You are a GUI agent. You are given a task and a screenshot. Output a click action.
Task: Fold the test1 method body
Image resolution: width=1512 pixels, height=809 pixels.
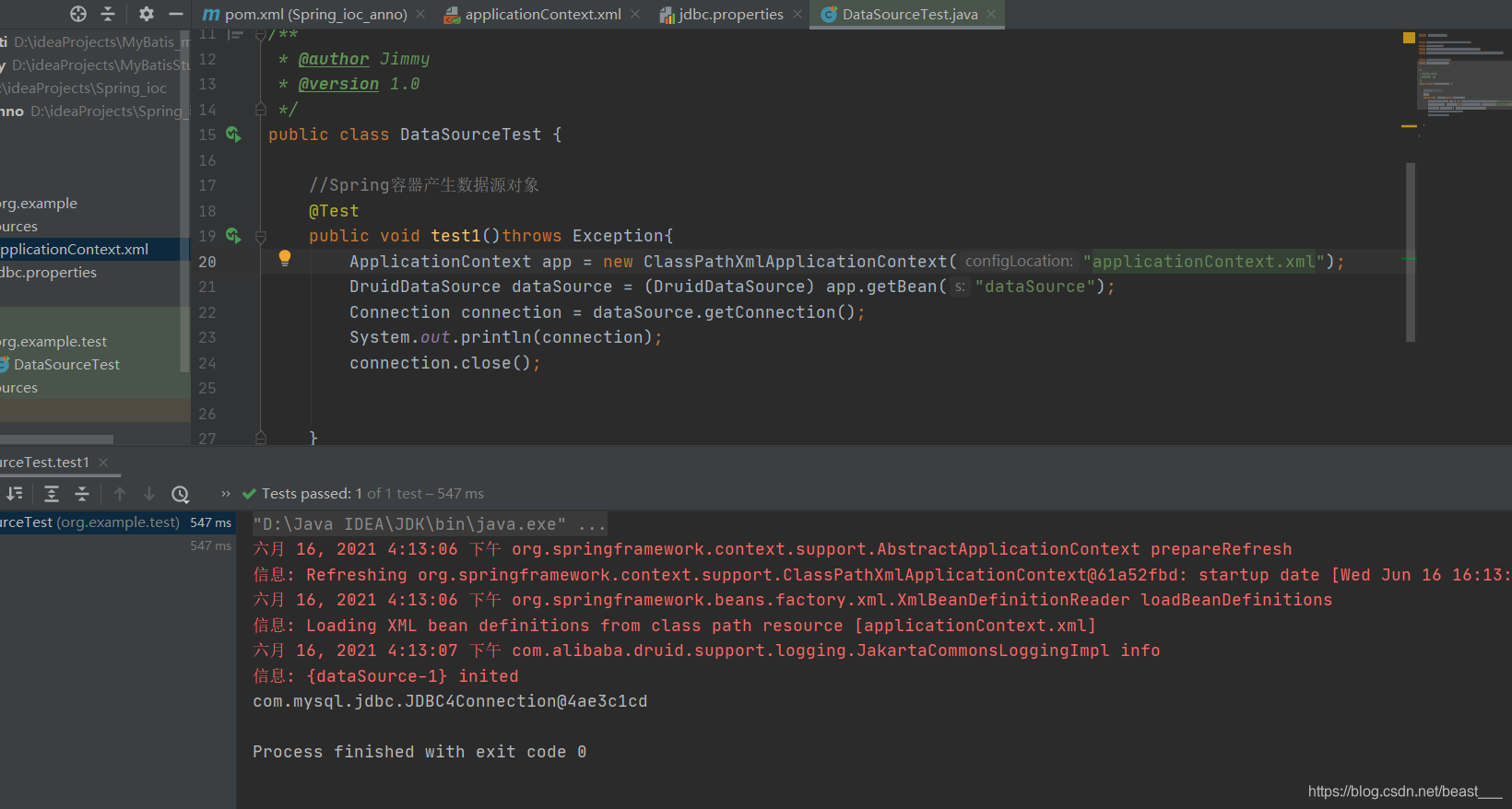261,237
